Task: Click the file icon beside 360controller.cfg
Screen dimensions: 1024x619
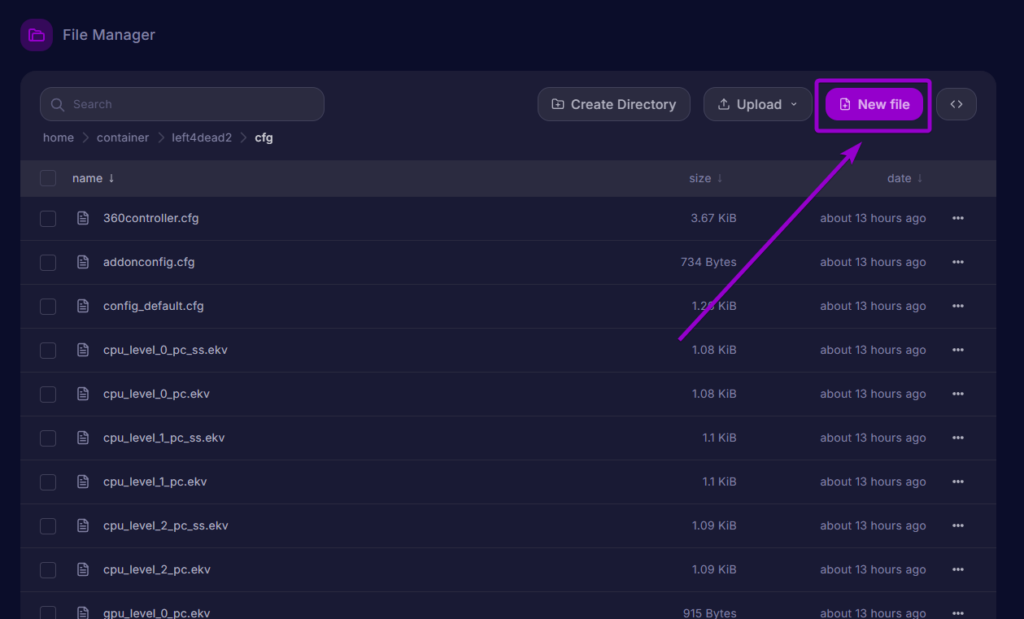Action: point(82,218)
